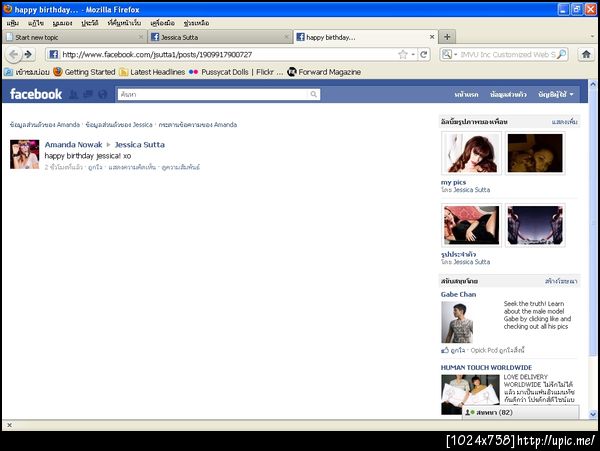The image size is (600, 451).
Task: Go forward with the forward arrow button
Action: pyautogui.click(x=28, y=54)
